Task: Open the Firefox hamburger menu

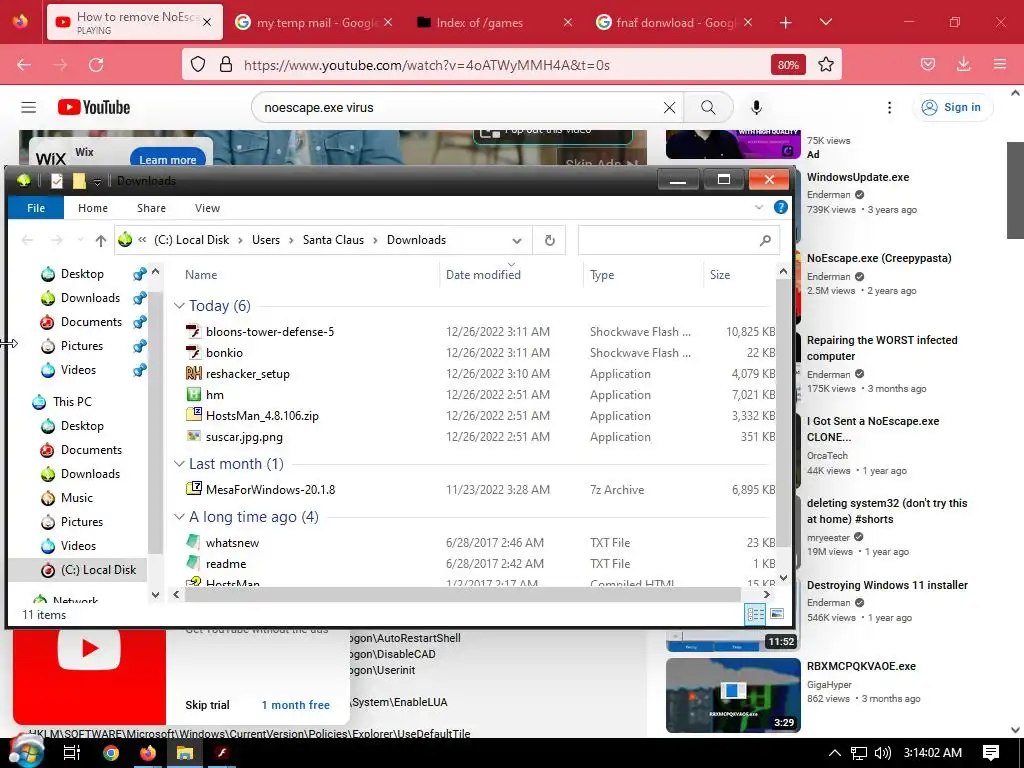Action: [x=999, y=64]
